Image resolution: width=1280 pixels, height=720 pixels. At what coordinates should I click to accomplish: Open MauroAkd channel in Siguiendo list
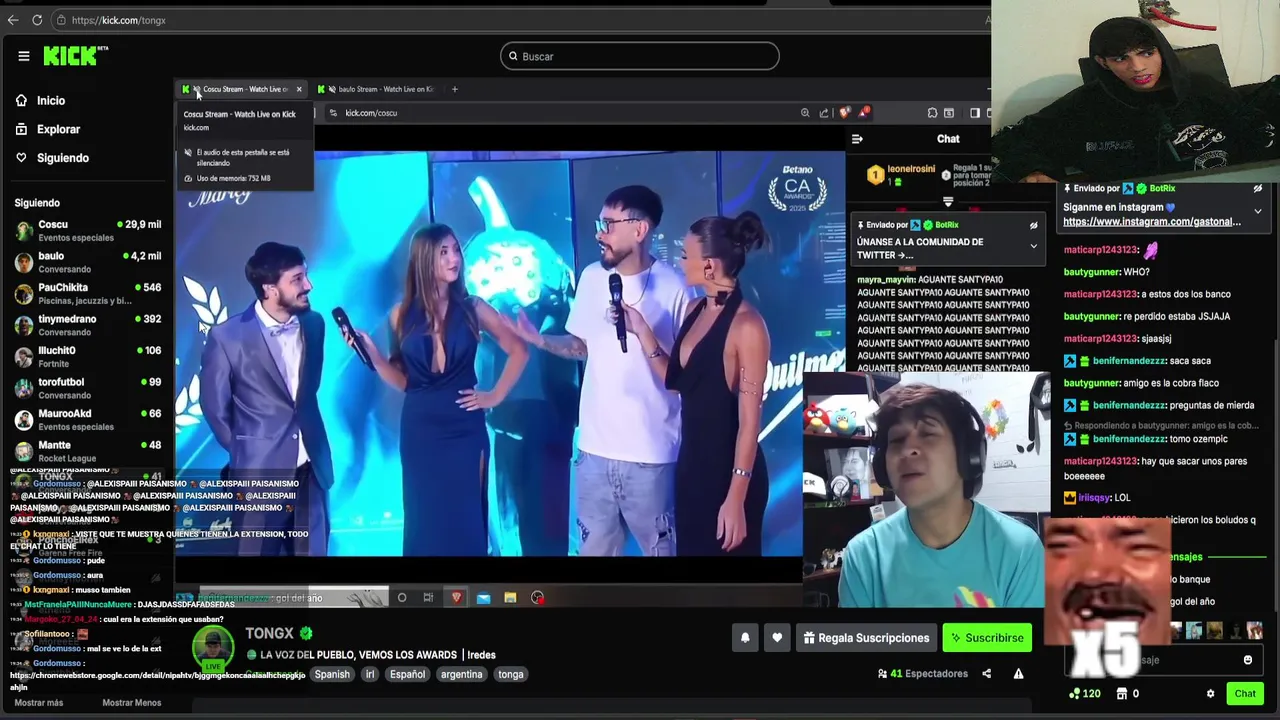(88, 419)
